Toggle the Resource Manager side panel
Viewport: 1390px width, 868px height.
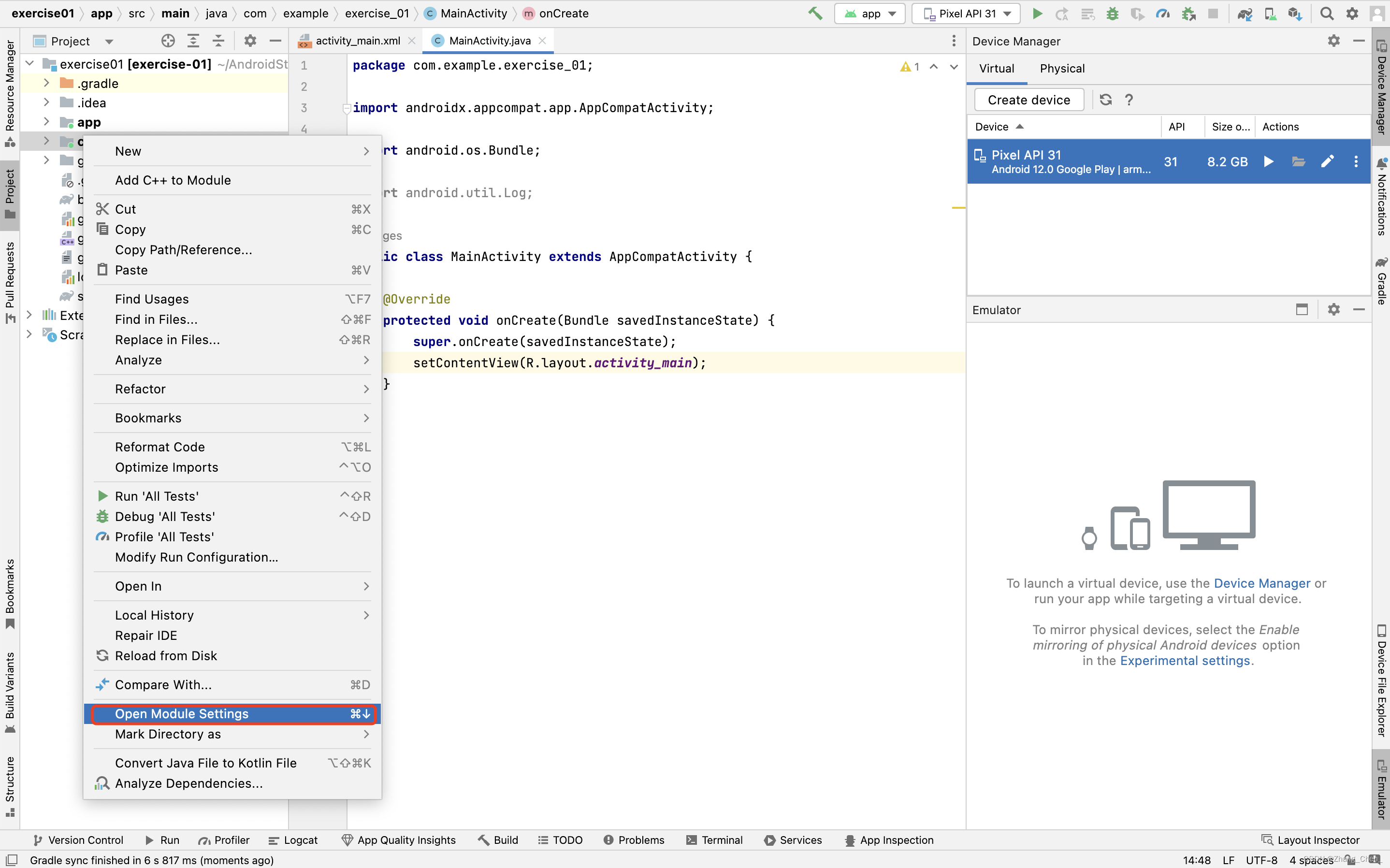tap(10, 94)
